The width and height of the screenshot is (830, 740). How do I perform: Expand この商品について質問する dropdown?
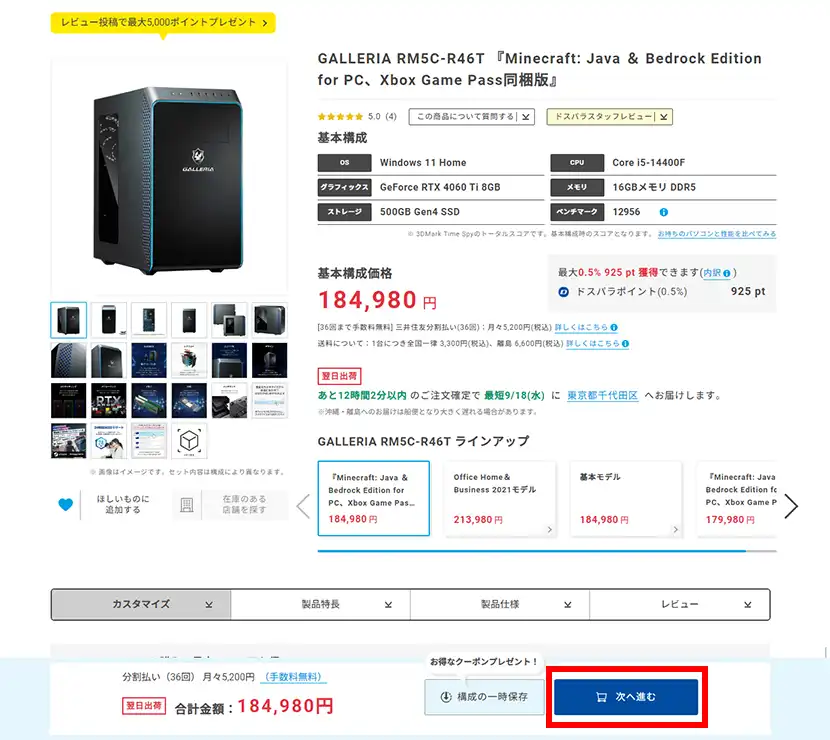472,116
